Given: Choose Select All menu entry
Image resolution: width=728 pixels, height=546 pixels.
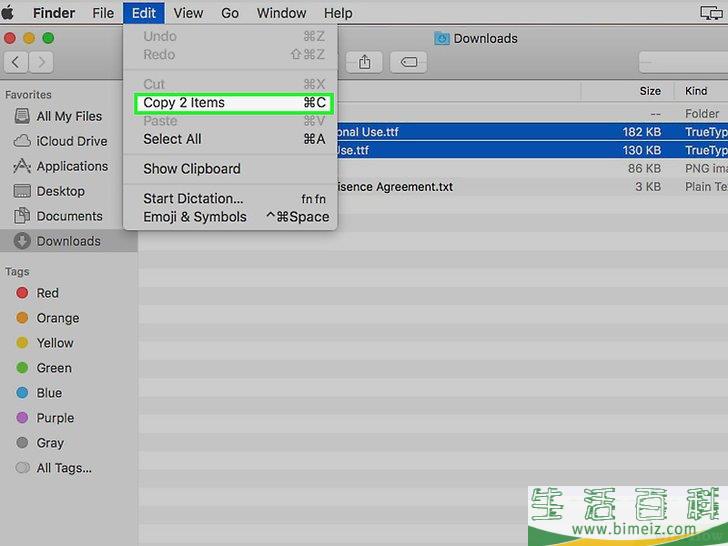Looking at the screenshot, I should (x=172, y=139).
